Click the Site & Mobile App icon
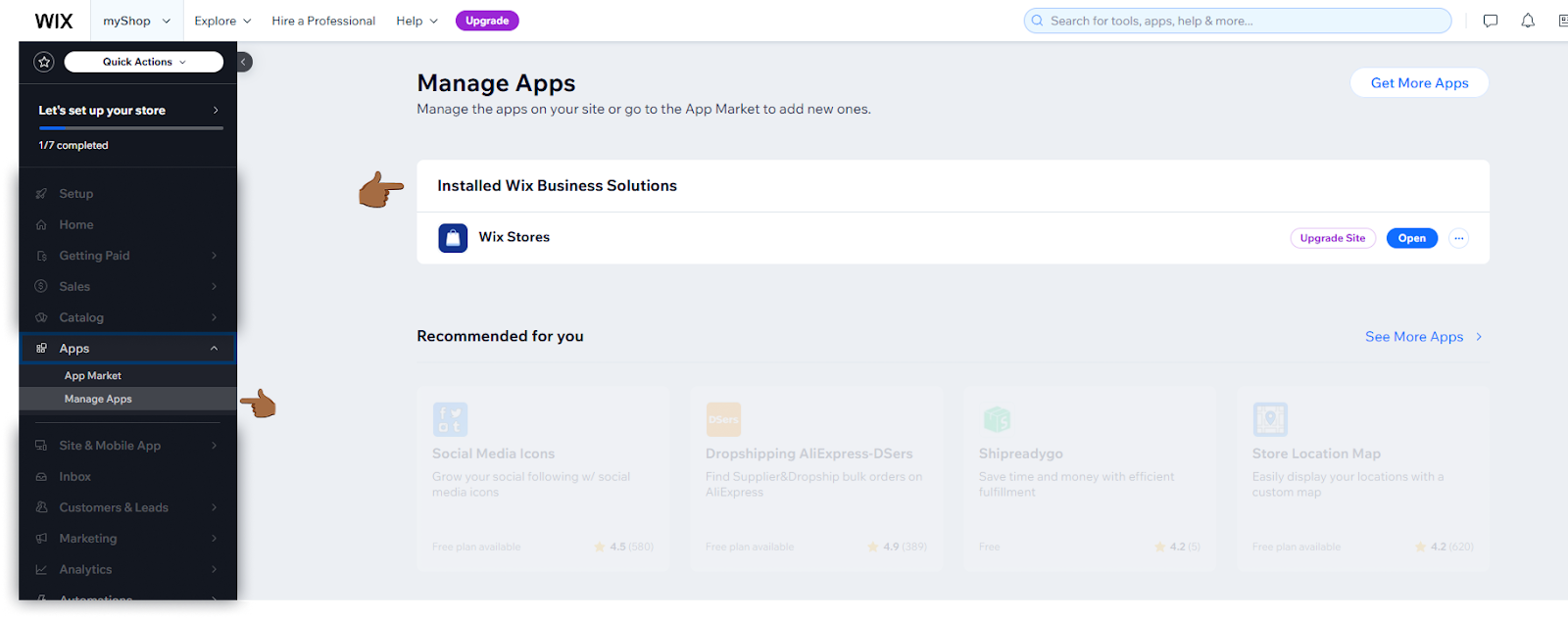The width and height of the screenshot is (1568, 619). click(x=41, y=446)
